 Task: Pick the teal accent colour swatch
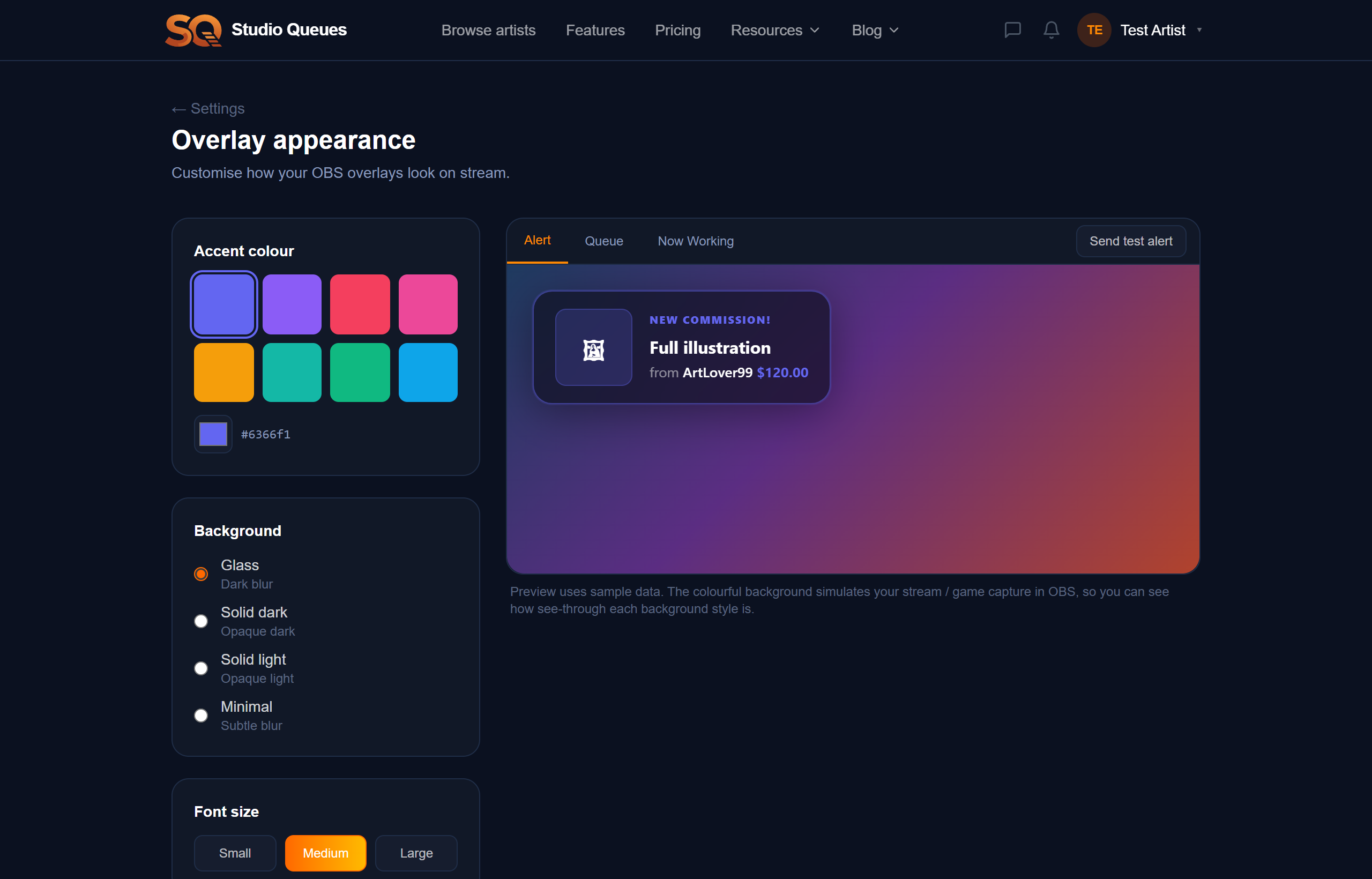coord(292,373)
